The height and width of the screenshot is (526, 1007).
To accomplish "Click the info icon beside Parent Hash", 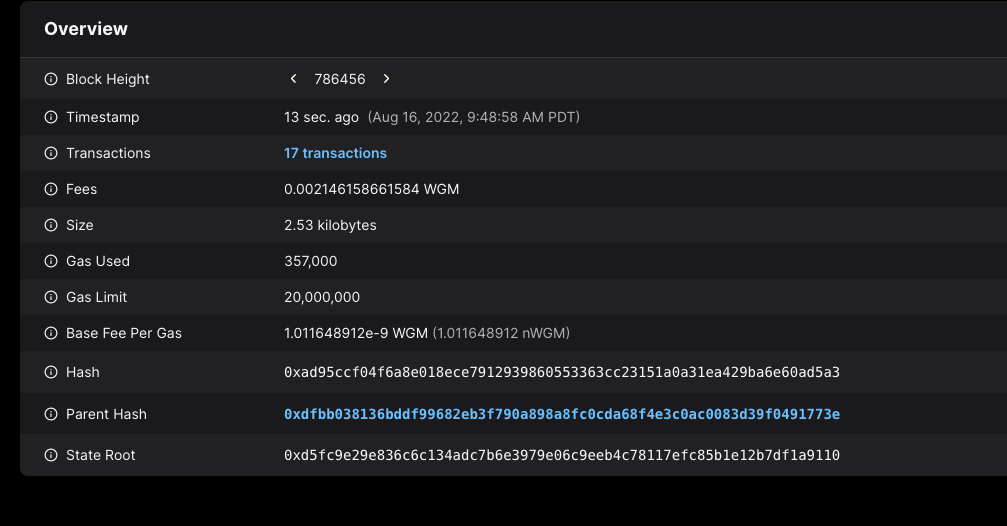I will click(x=51, y=414).
